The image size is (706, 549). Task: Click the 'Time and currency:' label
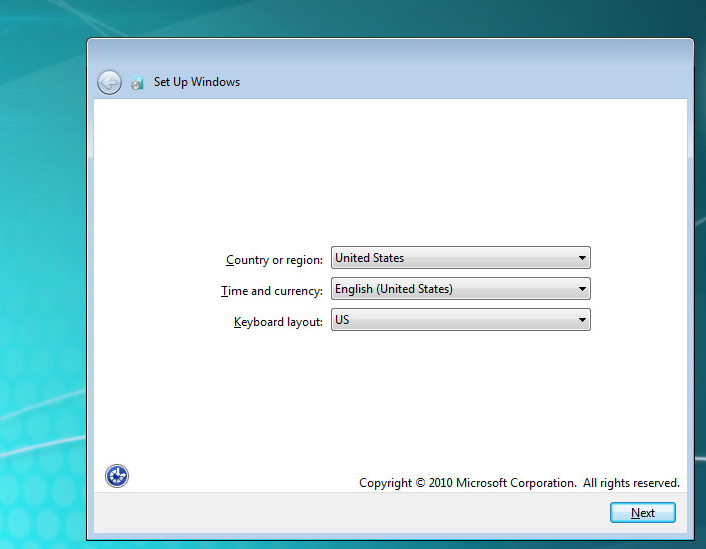tap(272, 291)
